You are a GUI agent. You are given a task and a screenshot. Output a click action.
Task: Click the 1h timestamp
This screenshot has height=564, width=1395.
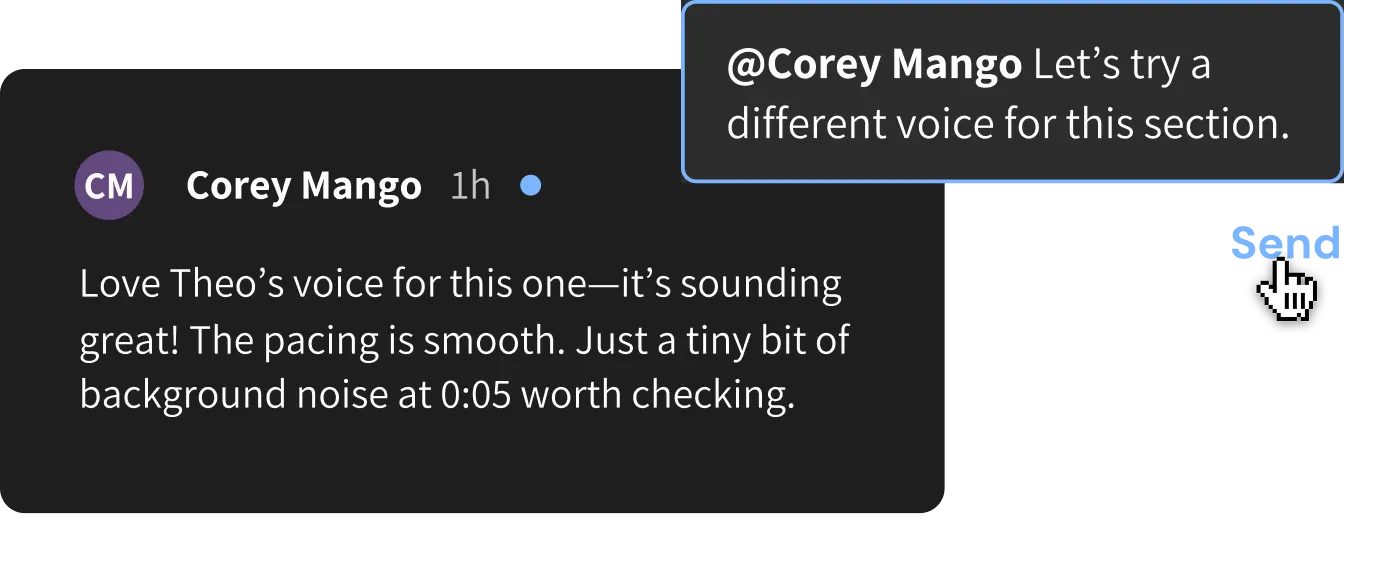coord(470,186)
